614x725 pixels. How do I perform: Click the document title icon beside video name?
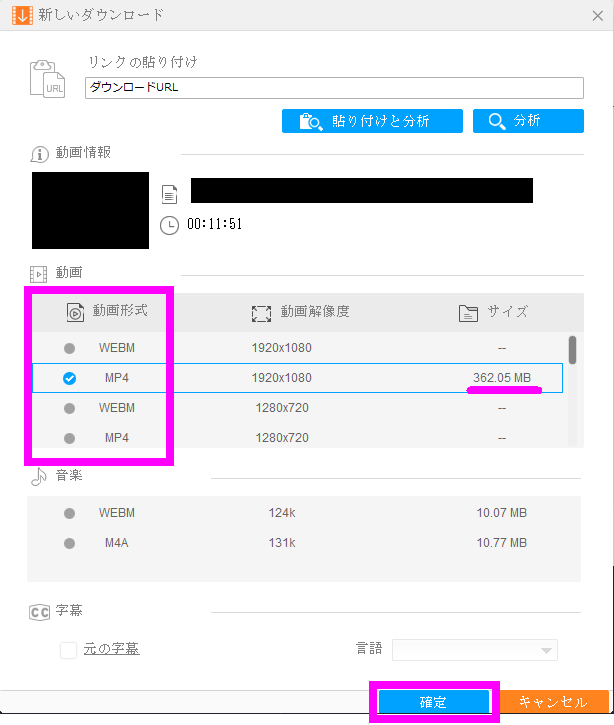(169, 194)
